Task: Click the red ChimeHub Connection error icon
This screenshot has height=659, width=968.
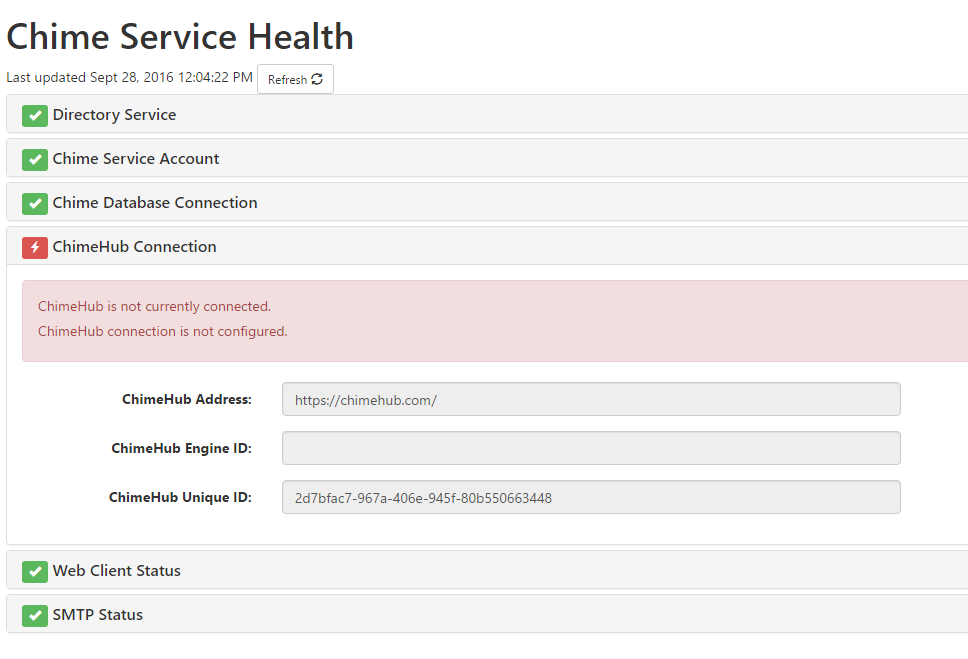Action: [35, 248]
